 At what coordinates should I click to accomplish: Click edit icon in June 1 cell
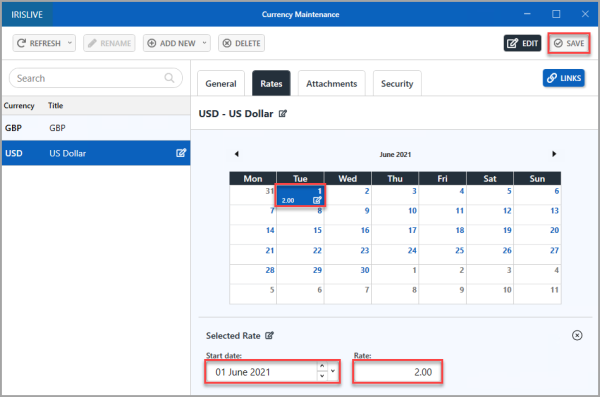[317, 200]
